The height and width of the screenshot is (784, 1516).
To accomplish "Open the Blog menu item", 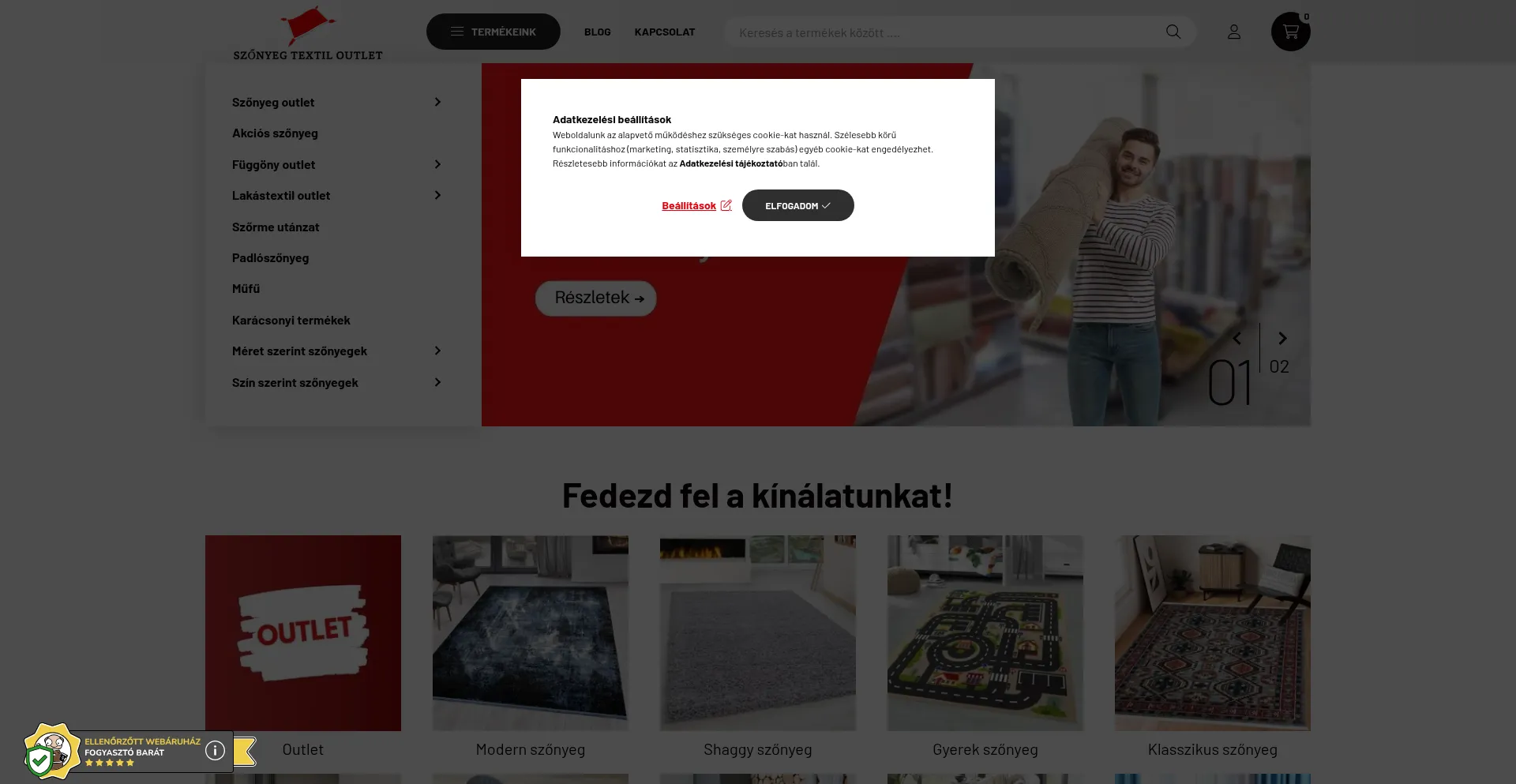I will coord(598,32).
